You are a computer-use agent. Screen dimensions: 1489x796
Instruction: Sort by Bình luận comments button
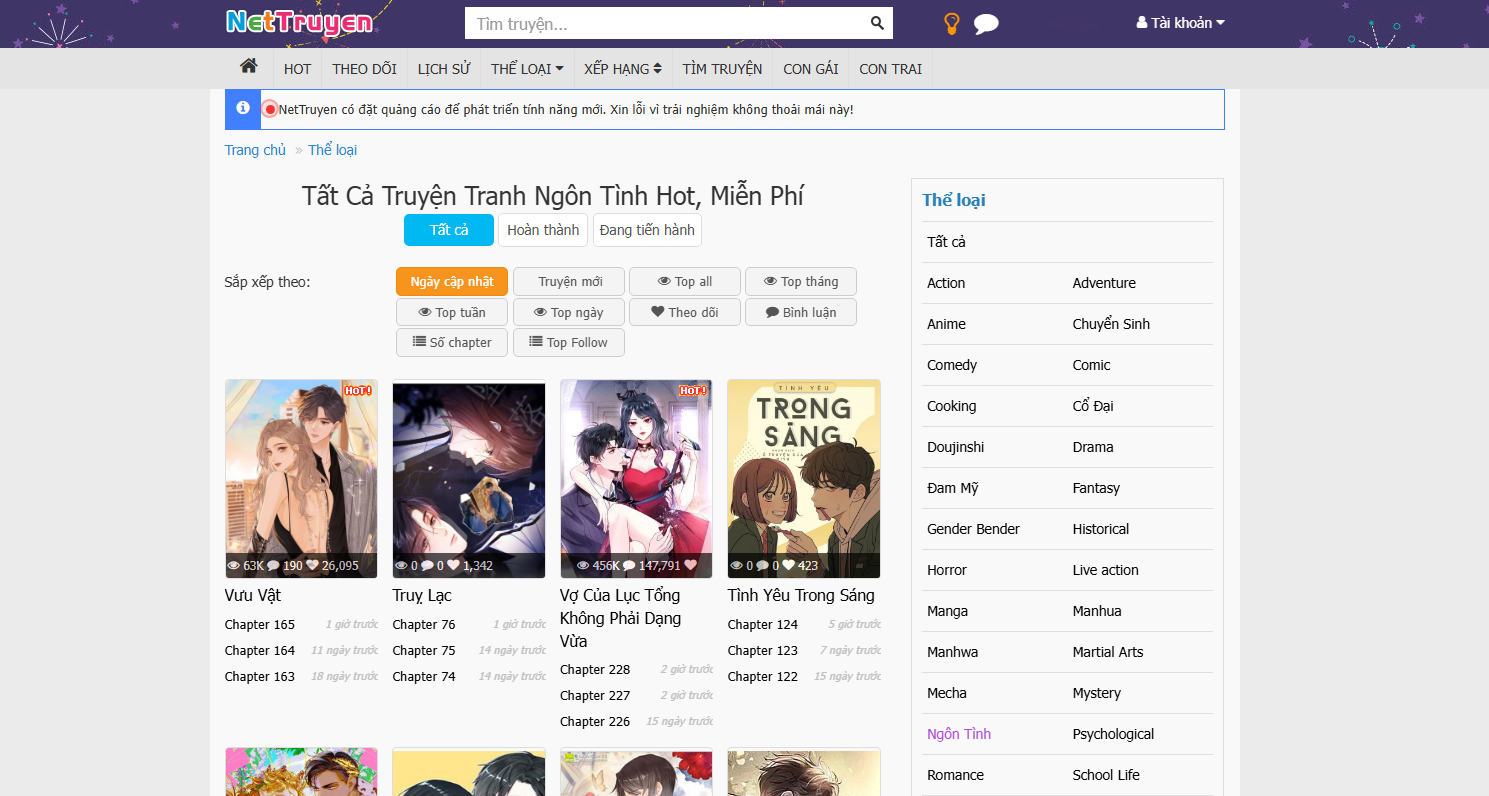(x=801, y=312)
